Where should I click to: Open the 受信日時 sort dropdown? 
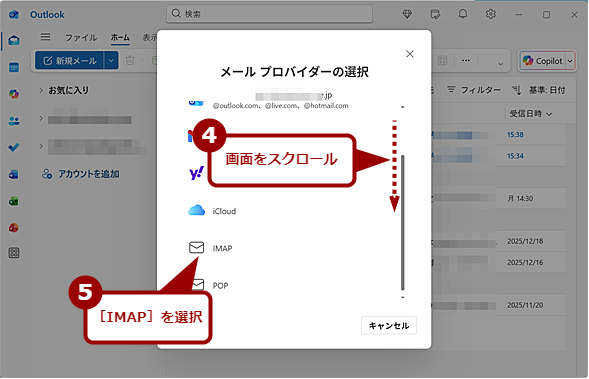[530, 113]
